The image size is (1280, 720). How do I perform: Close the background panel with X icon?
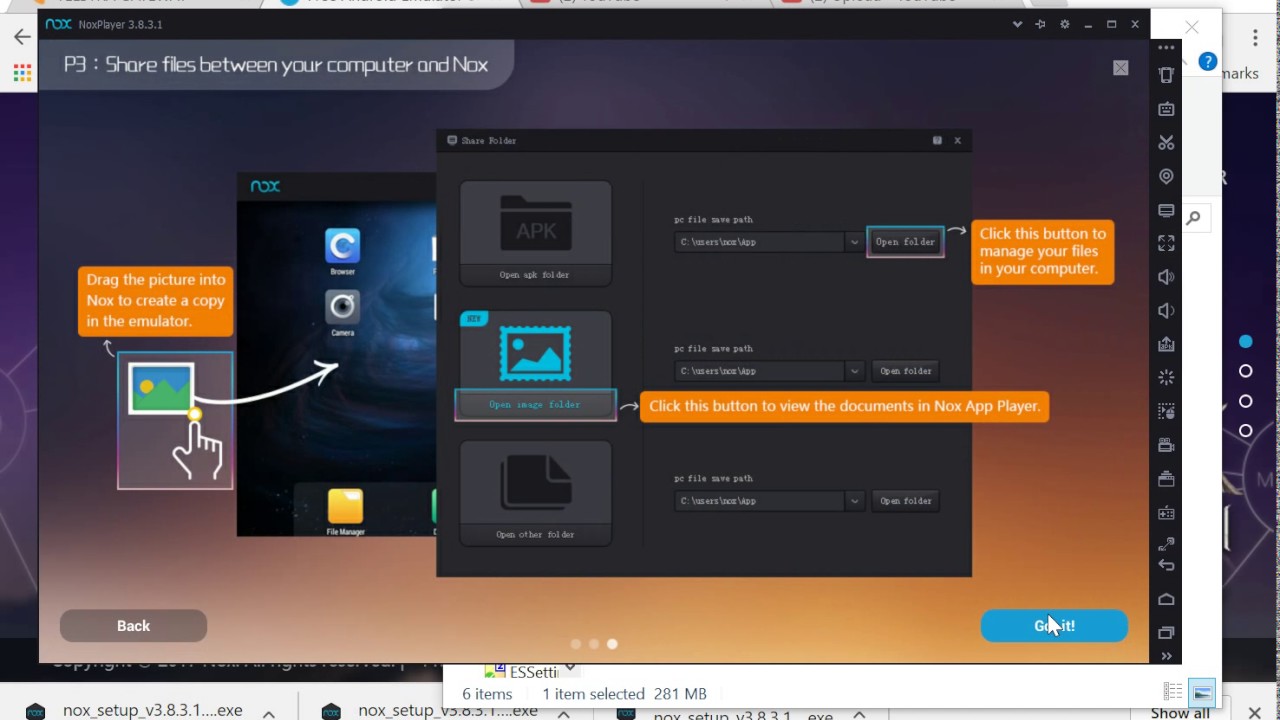[1192, 27]
